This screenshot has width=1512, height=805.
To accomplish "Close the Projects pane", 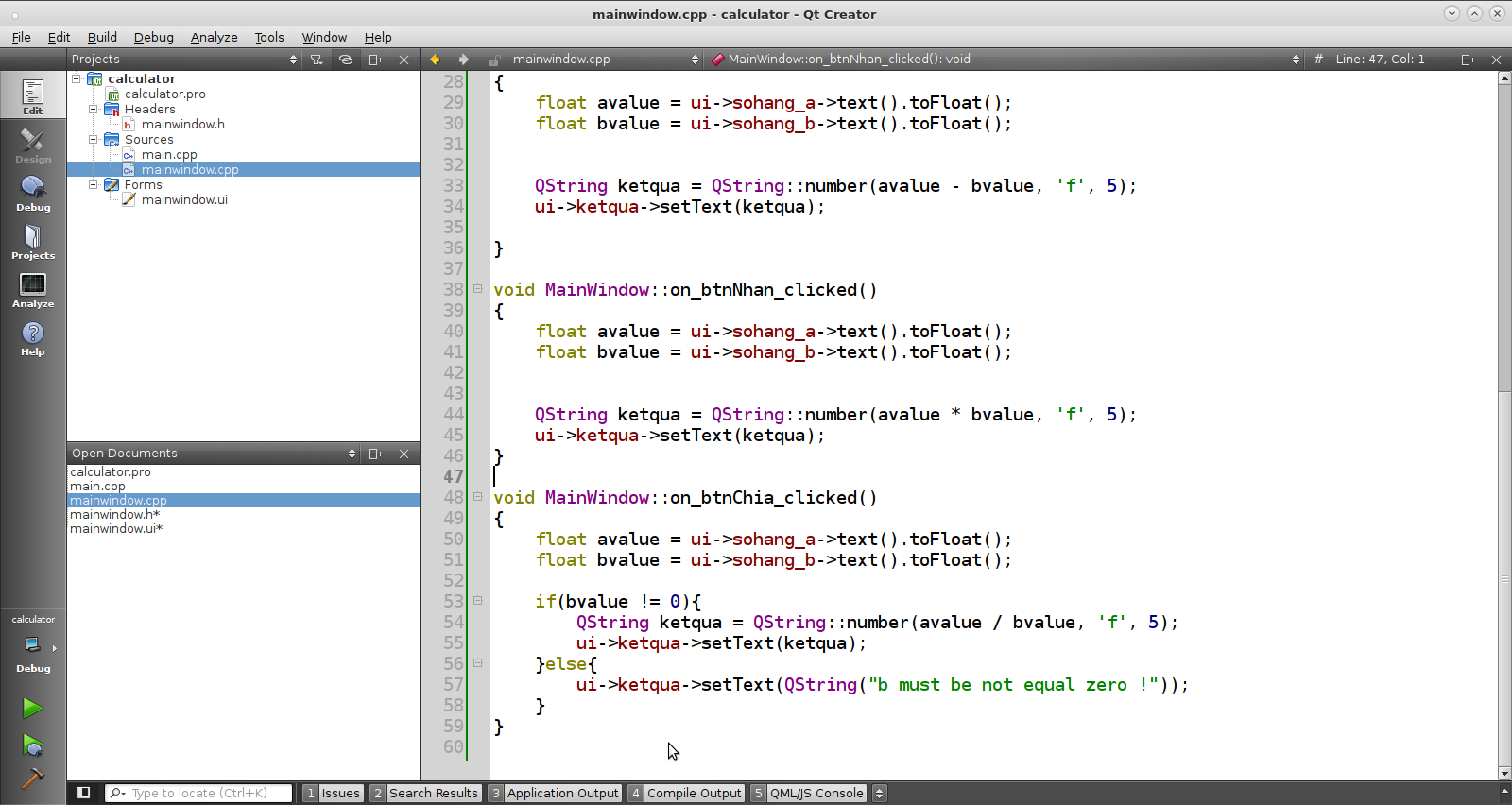I will (x=404, y=59).
